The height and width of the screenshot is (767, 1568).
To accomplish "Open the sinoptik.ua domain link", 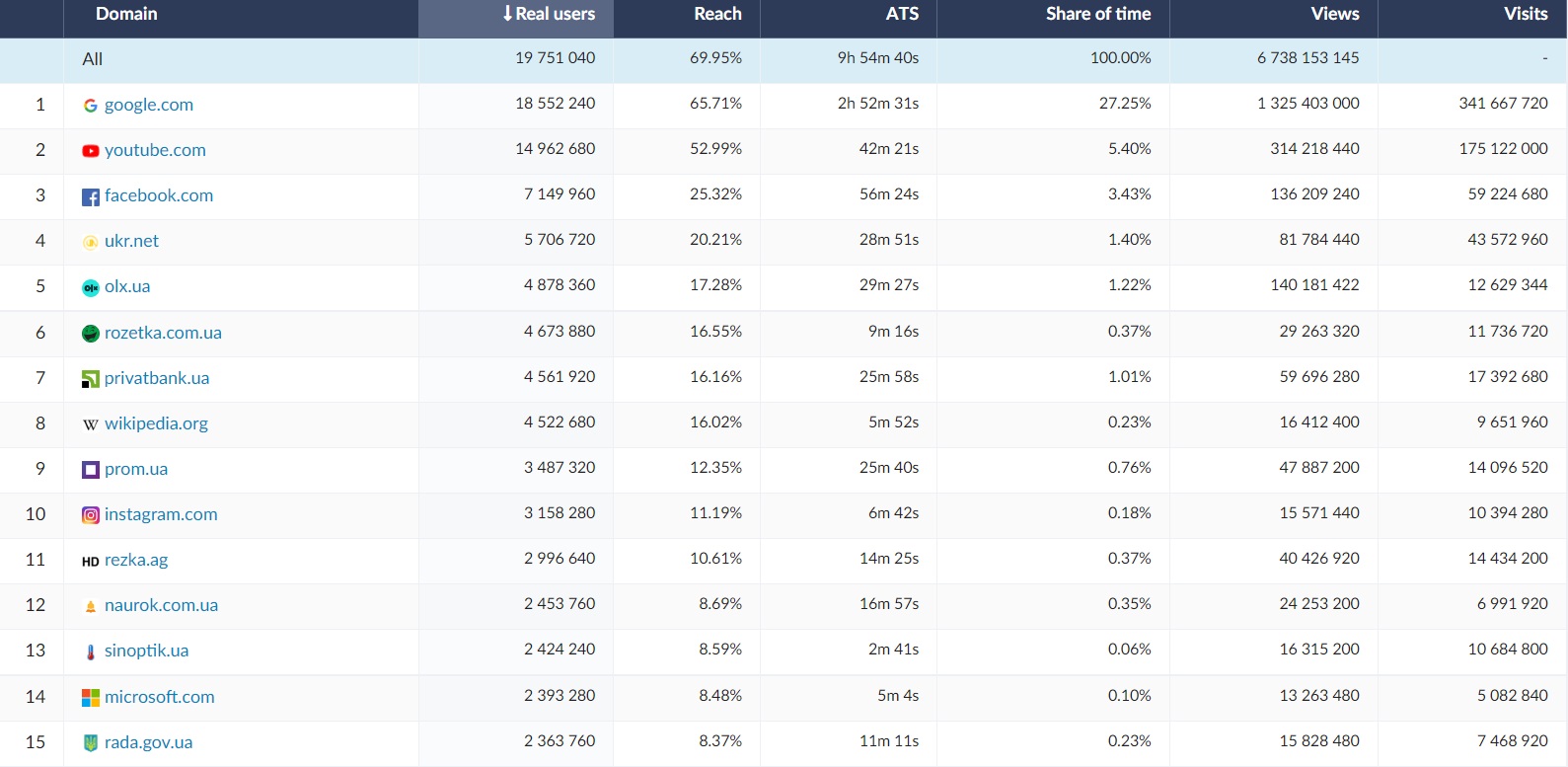I will pyautogui.click(x=146, y=651).
